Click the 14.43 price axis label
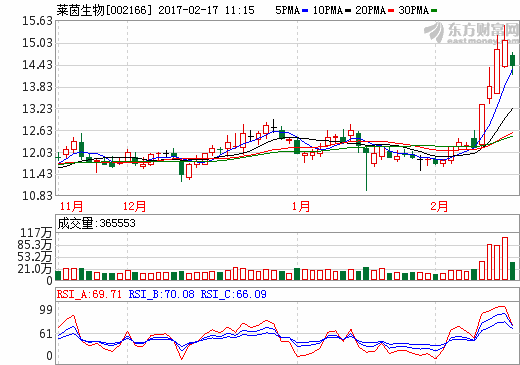The width and height of the screenshot is (520, 365). (37, 65)
